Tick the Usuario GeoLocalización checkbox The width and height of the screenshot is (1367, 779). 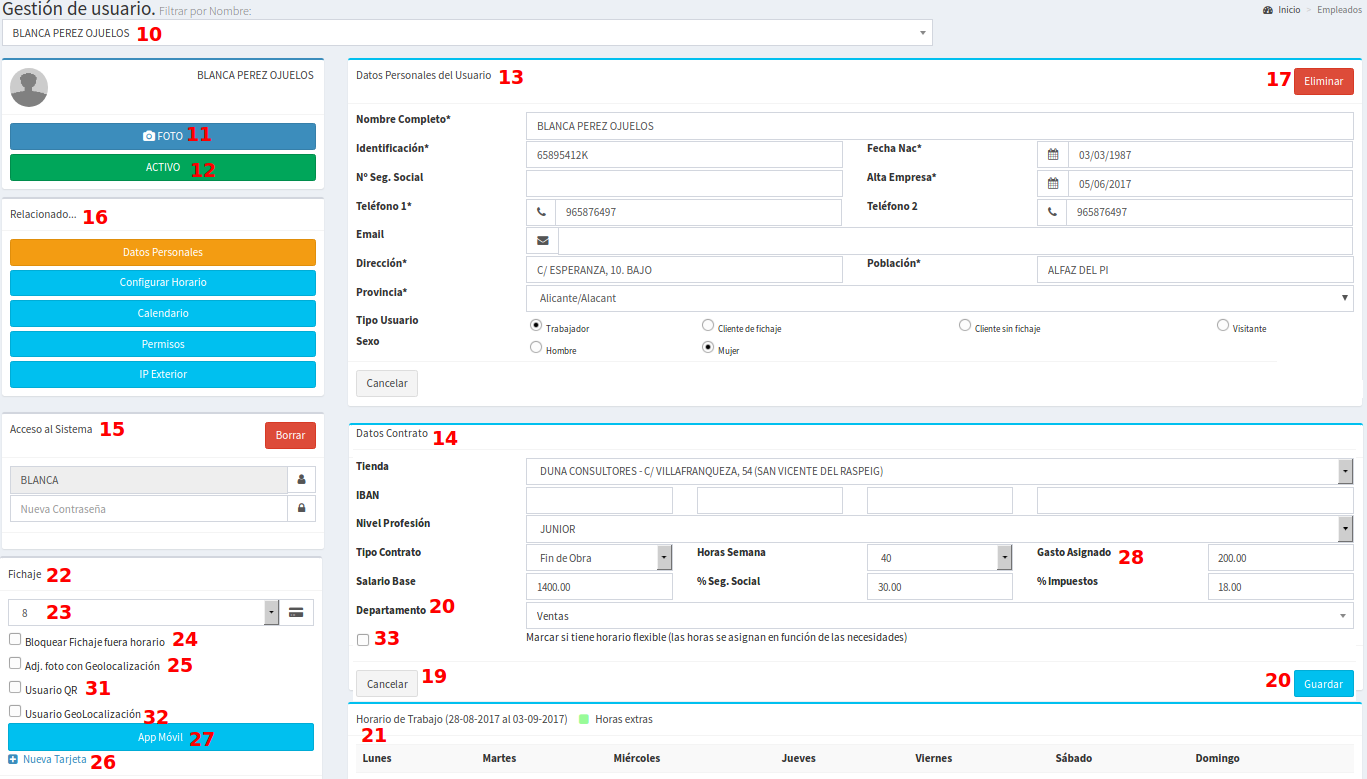(x=15, y=711)
